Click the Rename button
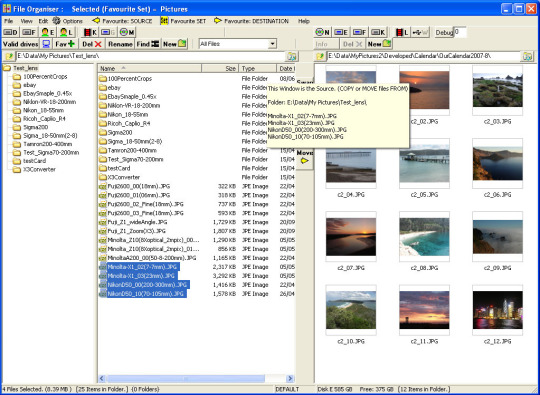 pos(120,44)
